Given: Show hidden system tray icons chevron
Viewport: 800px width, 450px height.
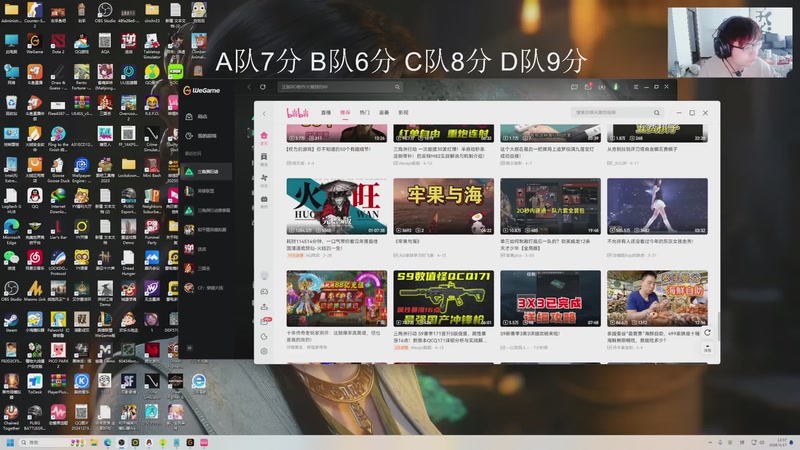Looking at the screenshot, I should point(710,442).
